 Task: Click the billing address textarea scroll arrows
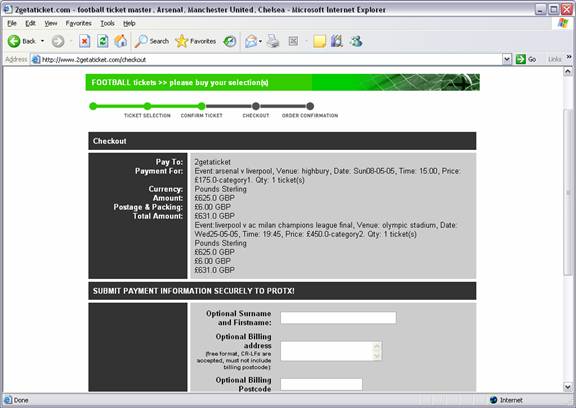(x=377, y=351)
